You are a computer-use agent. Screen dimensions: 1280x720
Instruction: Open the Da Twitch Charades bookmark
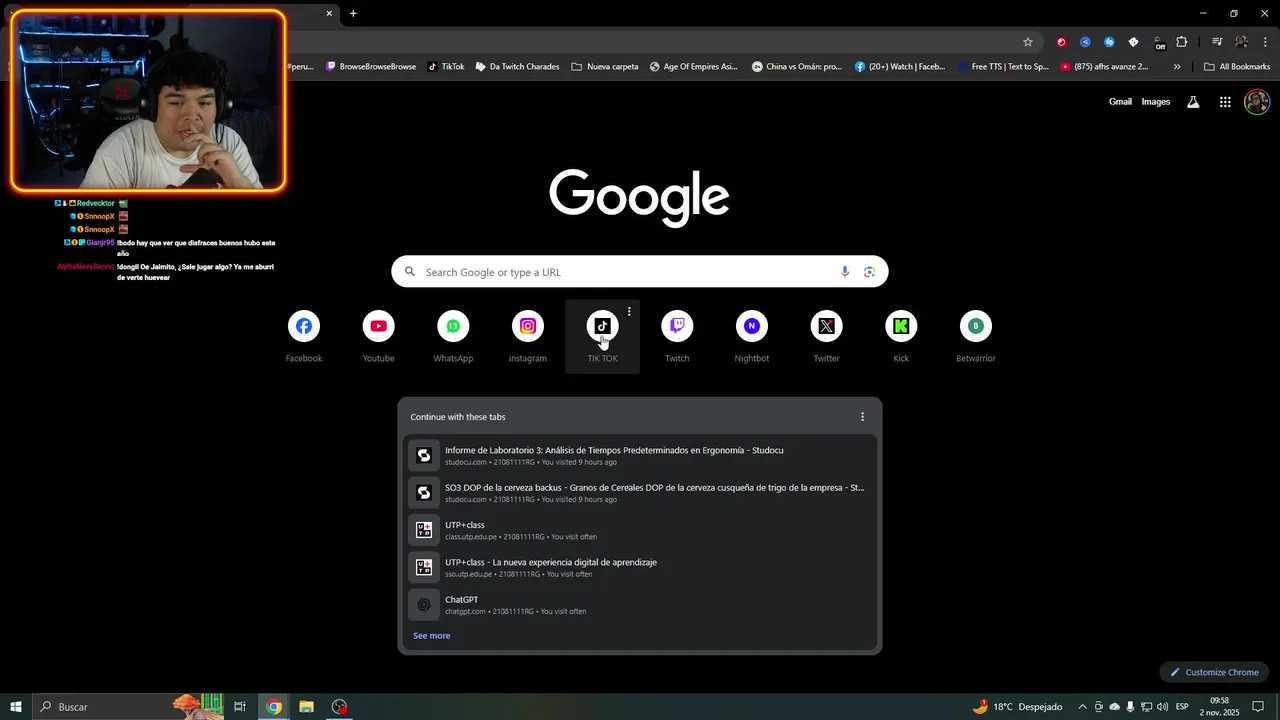(517, 67)
